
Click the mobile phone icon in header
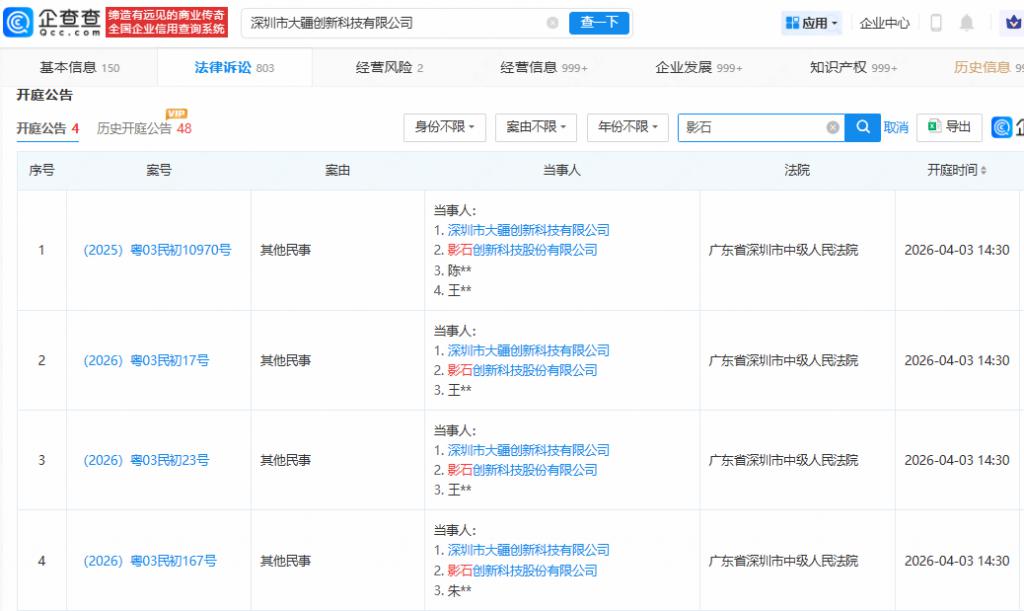[936, 23]
